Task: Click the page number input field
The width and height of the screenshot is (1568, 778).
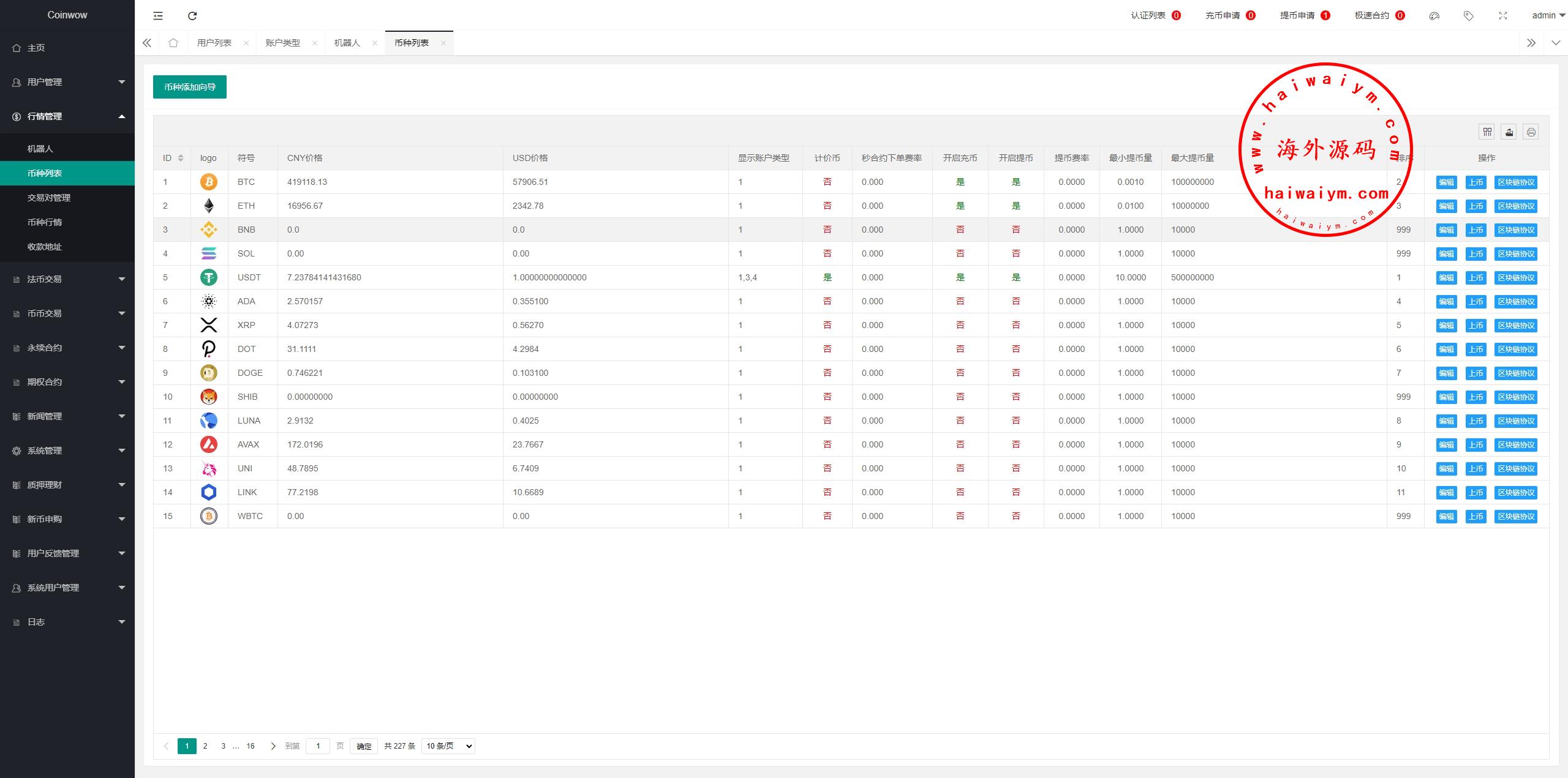Action: coord(318,746)
